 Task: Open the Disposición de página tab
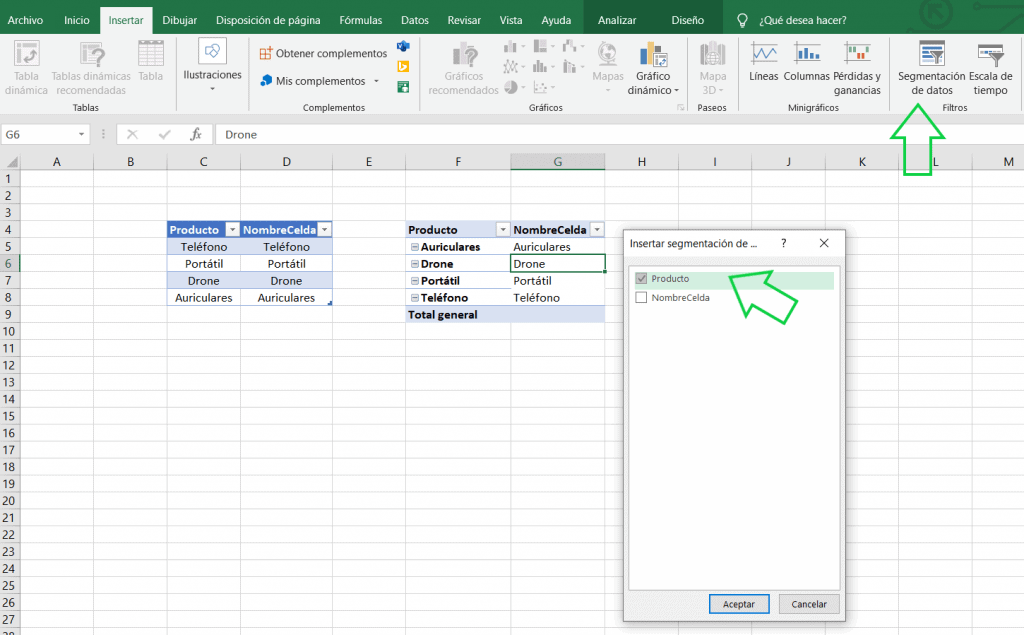click(268, 20)
